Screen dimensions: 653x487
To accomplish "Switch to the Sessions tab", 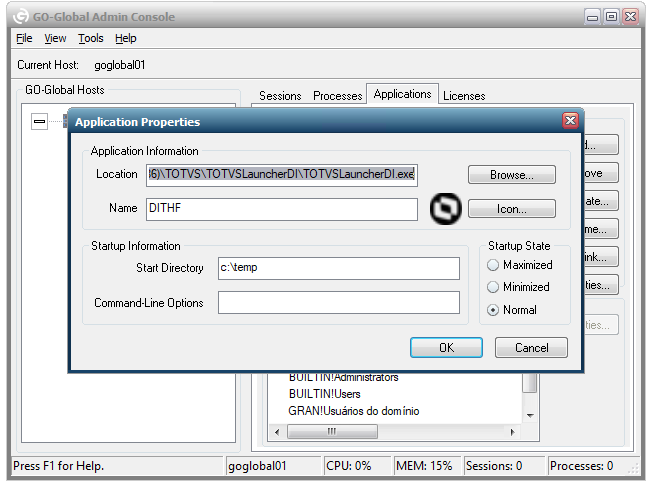I will (280, 96).
